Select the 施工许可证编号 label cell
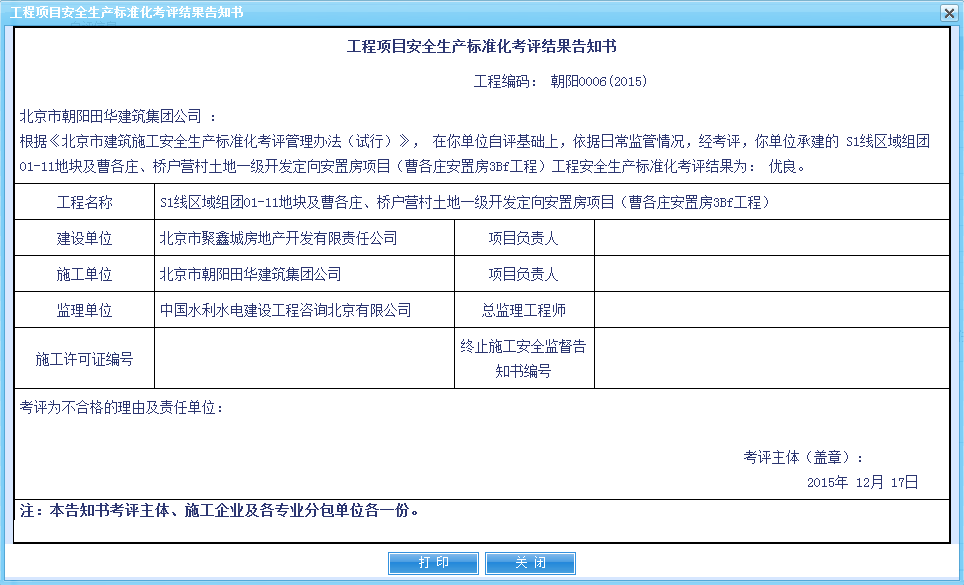964x585 pixels. pyautogui.click(x=84, y=358)
